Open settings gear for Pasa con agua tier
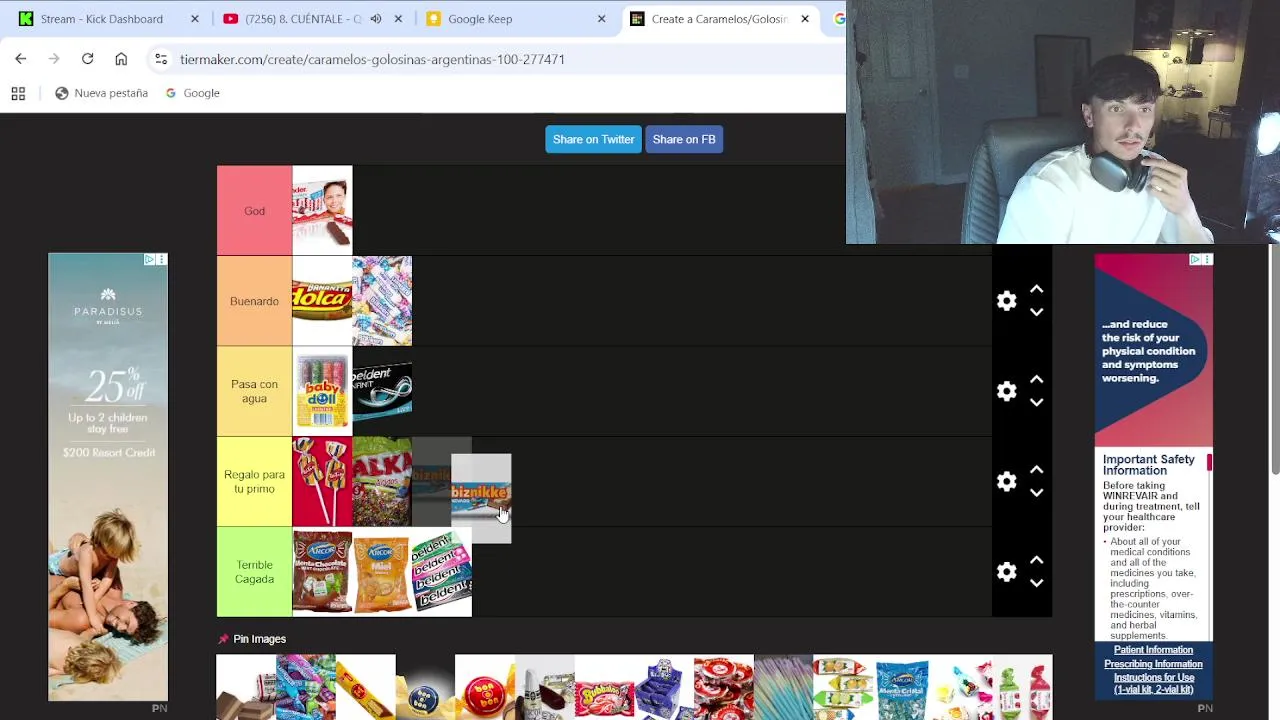The image size is (1280, 720). [x=1006, y=391]
